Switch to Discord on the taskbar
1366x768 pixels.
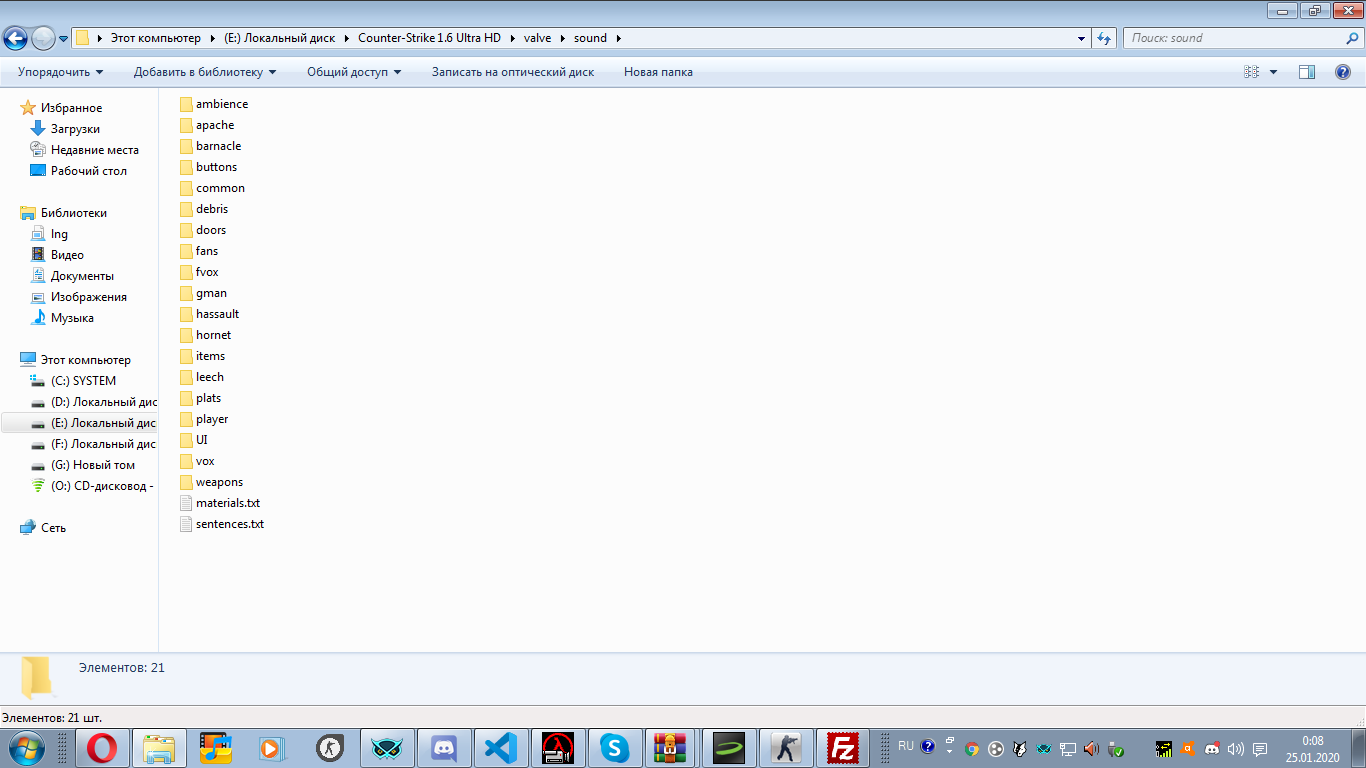[442, 748]
